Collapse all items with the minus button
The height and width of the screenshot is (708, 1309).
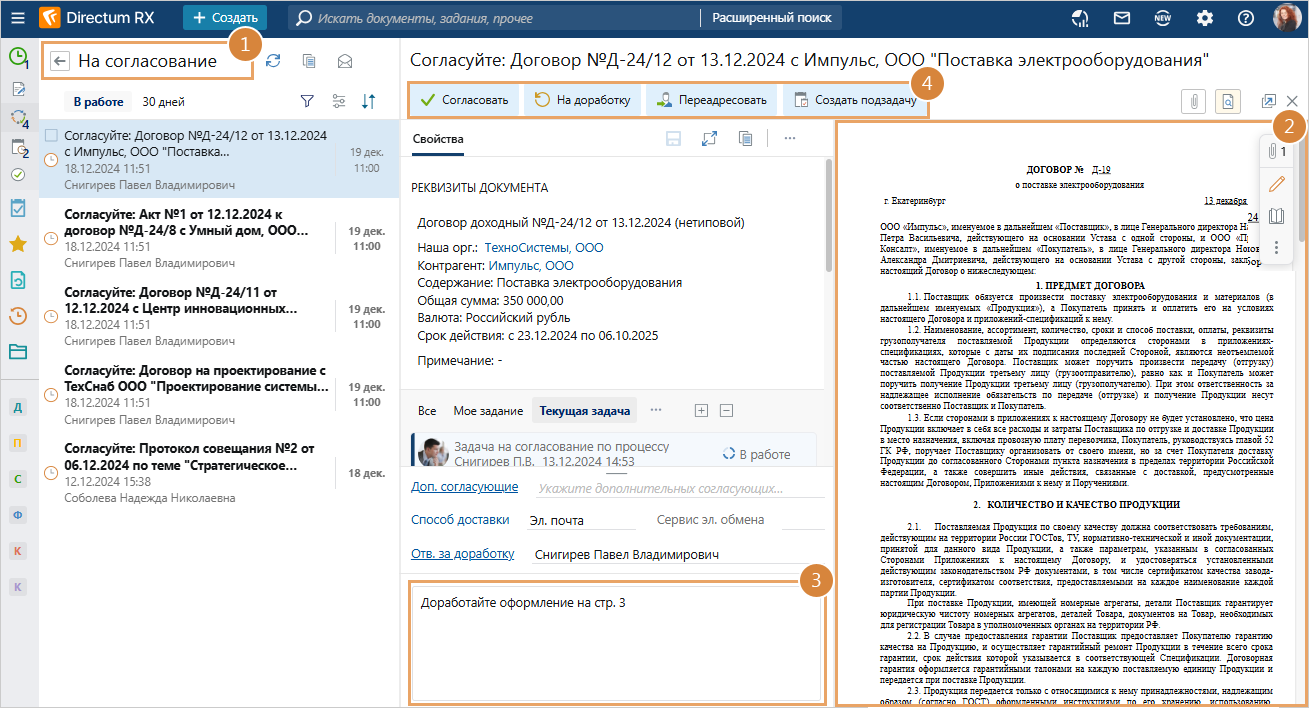pos(726,410)
